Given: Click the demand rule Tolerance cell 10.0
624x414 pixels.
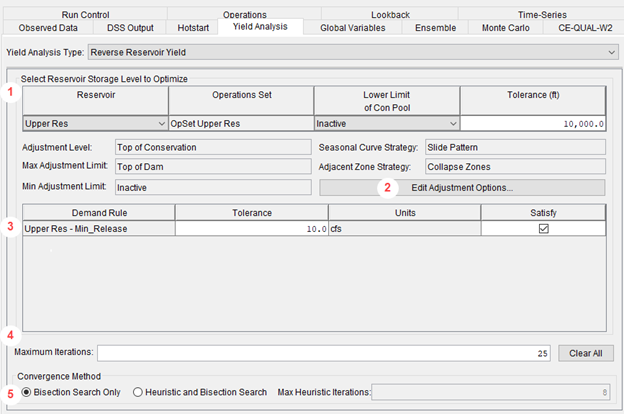Looking at the screenshot, I should click(x=252, y=229).
